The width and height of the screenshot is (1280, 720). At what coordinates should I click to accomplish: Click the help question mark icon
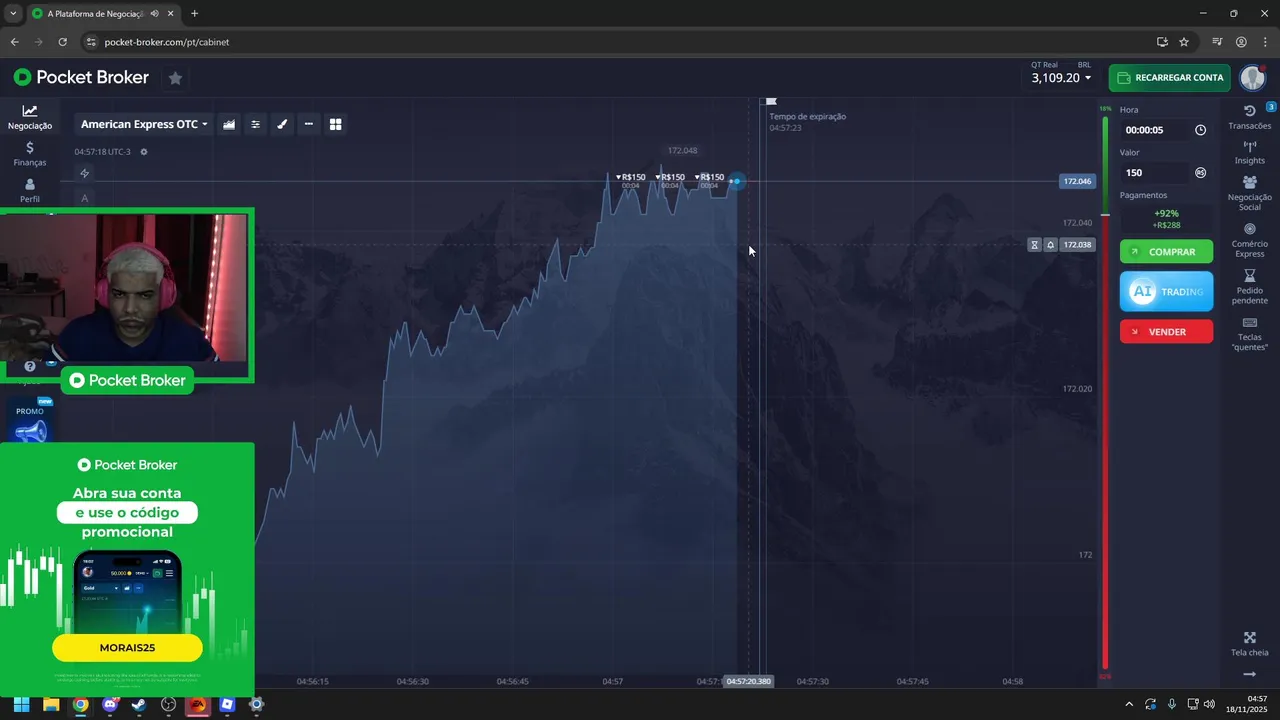[30, 366]
